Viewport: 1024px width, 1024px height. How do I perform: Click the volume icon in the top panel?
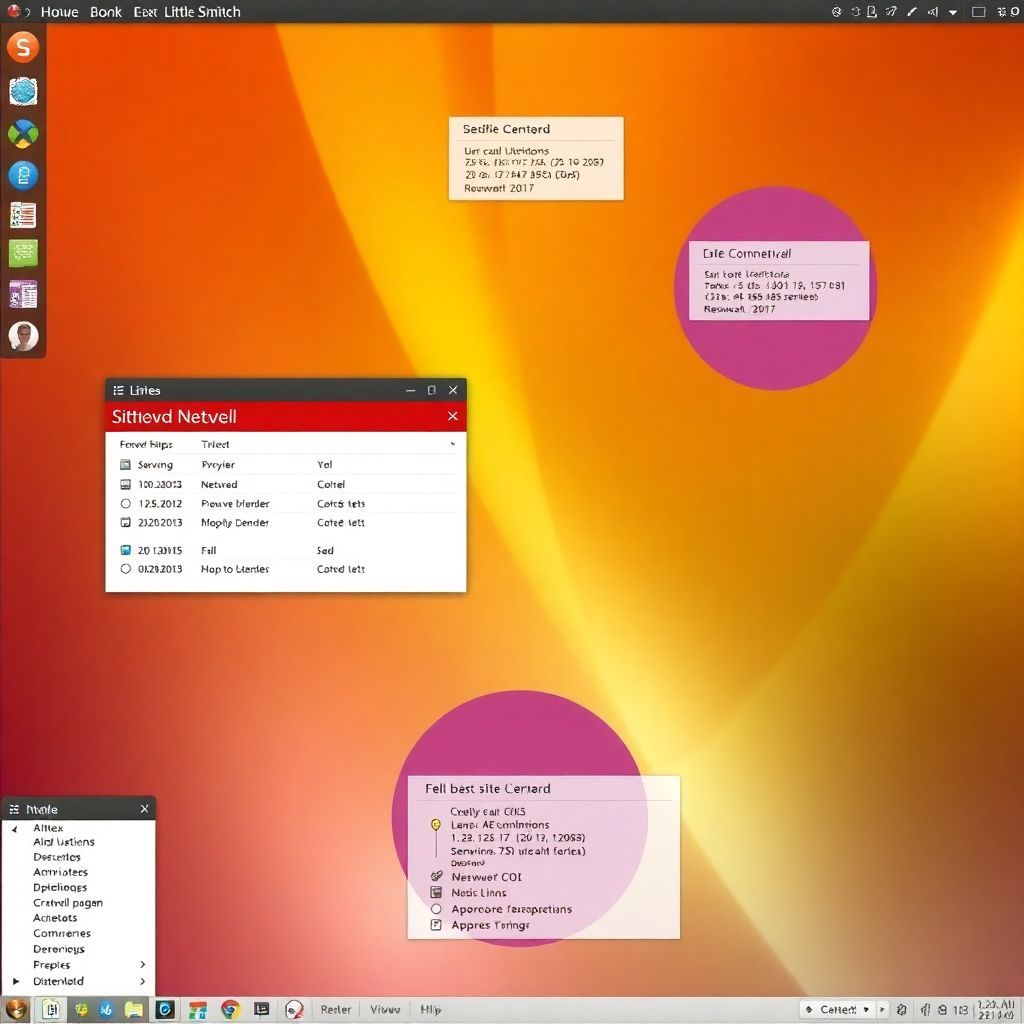(x=932, y=12)
